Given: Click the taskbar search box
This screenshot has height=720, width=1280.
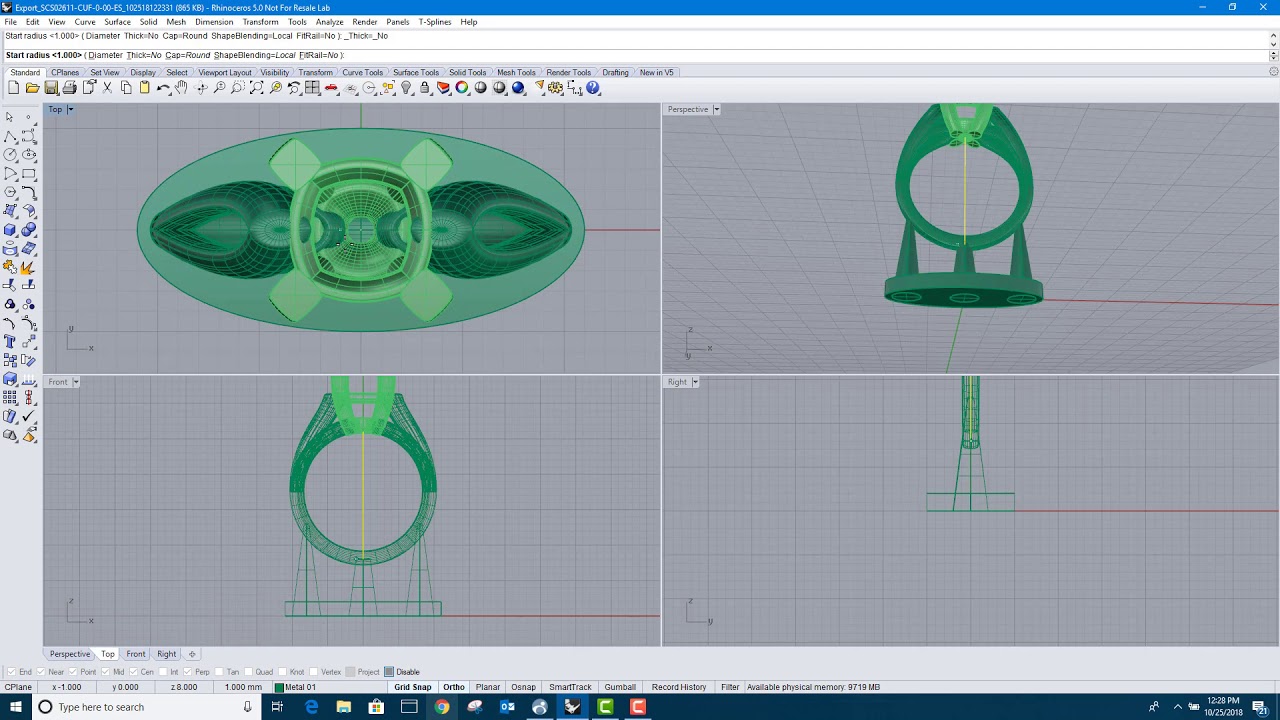Looking at the screenshot, I should tap(148, 707).
